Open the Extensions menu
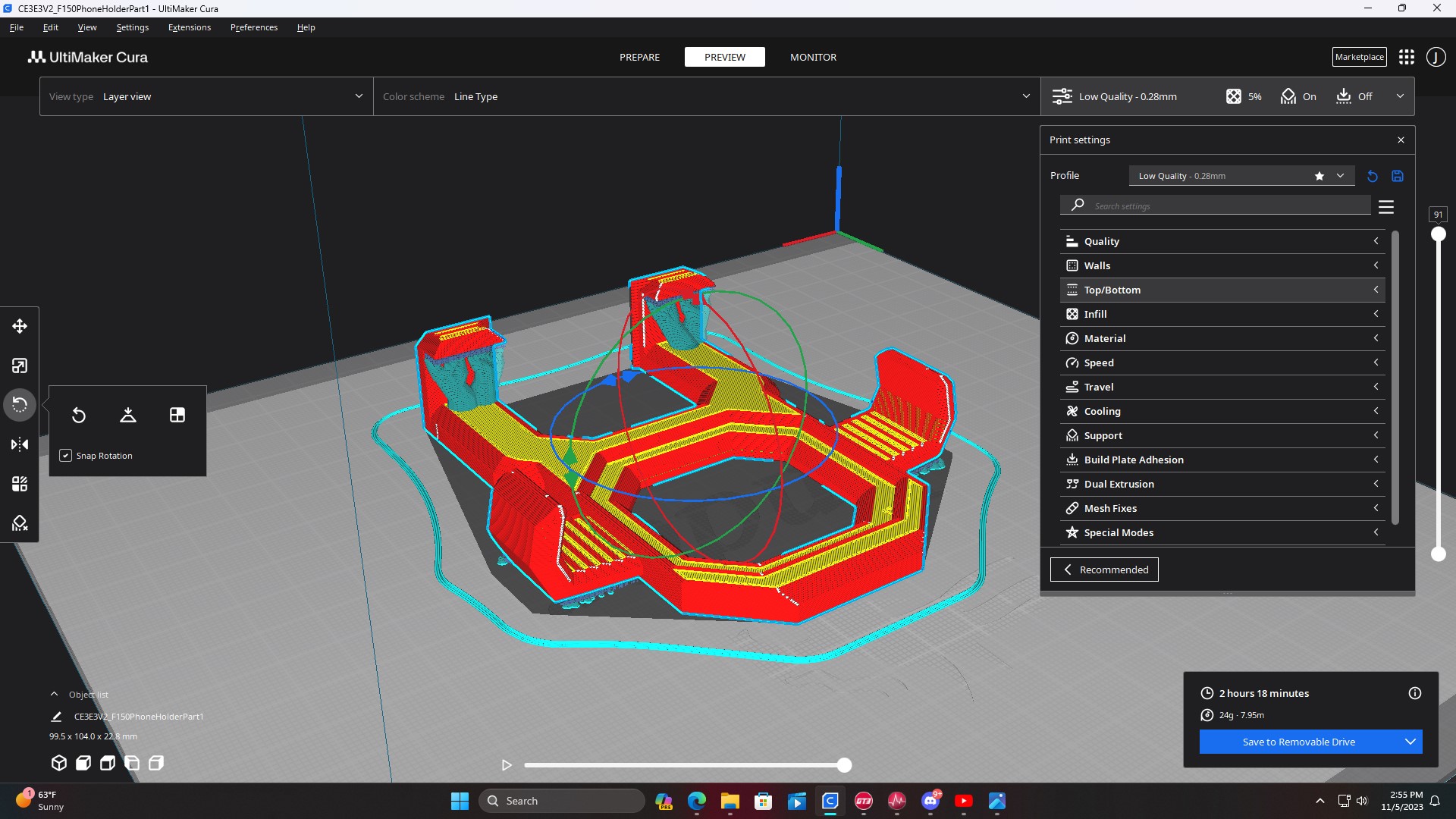This screenshot has height=819, width=1456. tap(190, 27)
